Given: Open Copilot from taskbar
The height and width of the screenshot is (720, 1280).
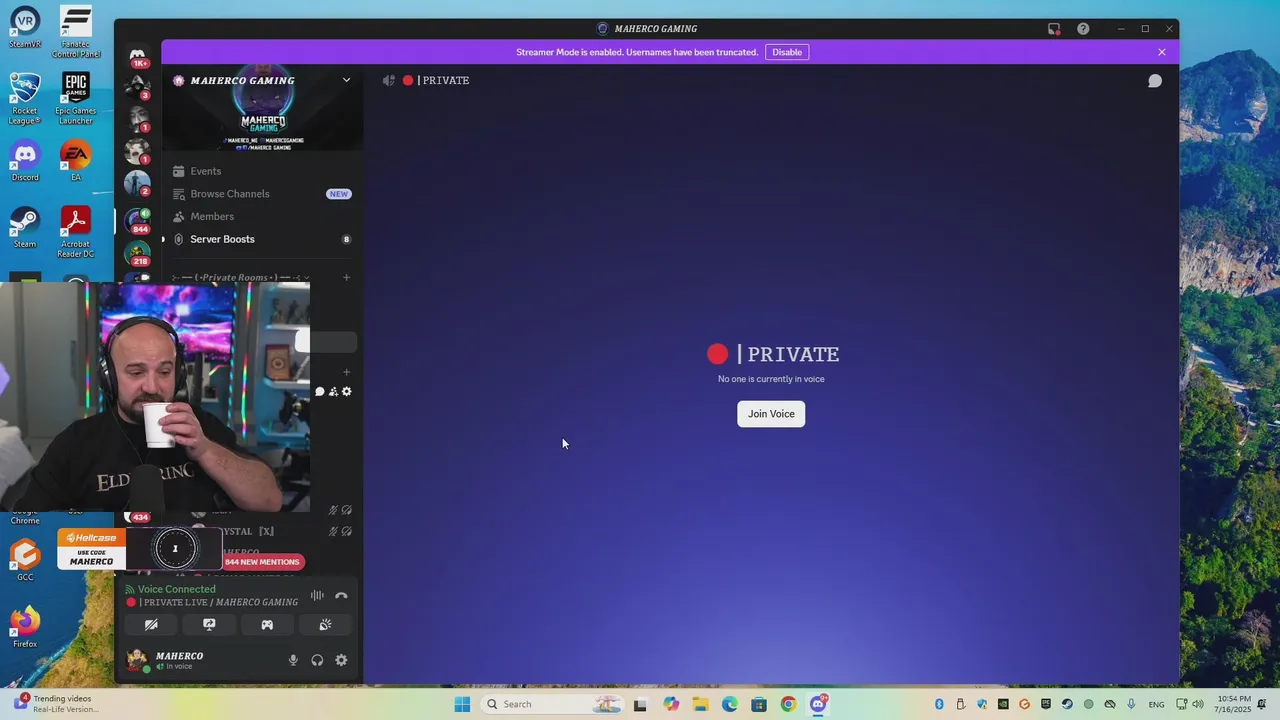Looking at the screenshot, I should click(x=670, y=704).
